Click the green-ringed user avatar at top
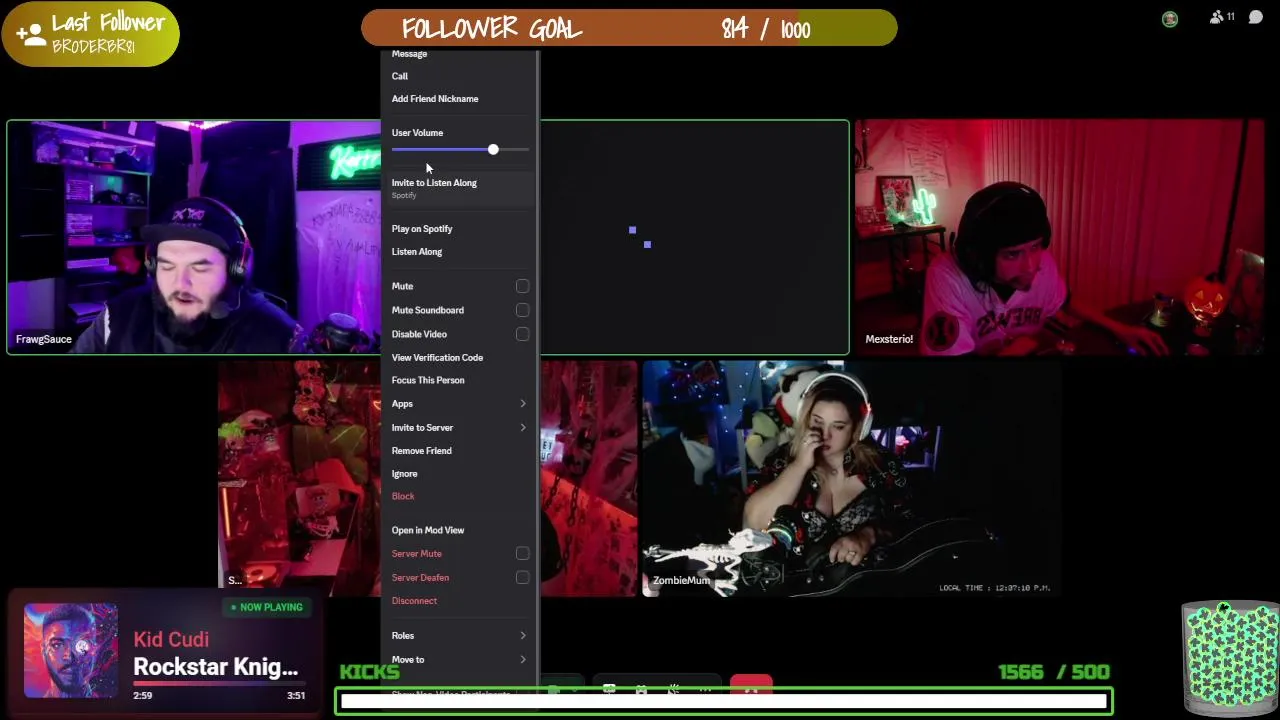Image resolution: width=1280 pixels, height=720 pixels. 1170,18
